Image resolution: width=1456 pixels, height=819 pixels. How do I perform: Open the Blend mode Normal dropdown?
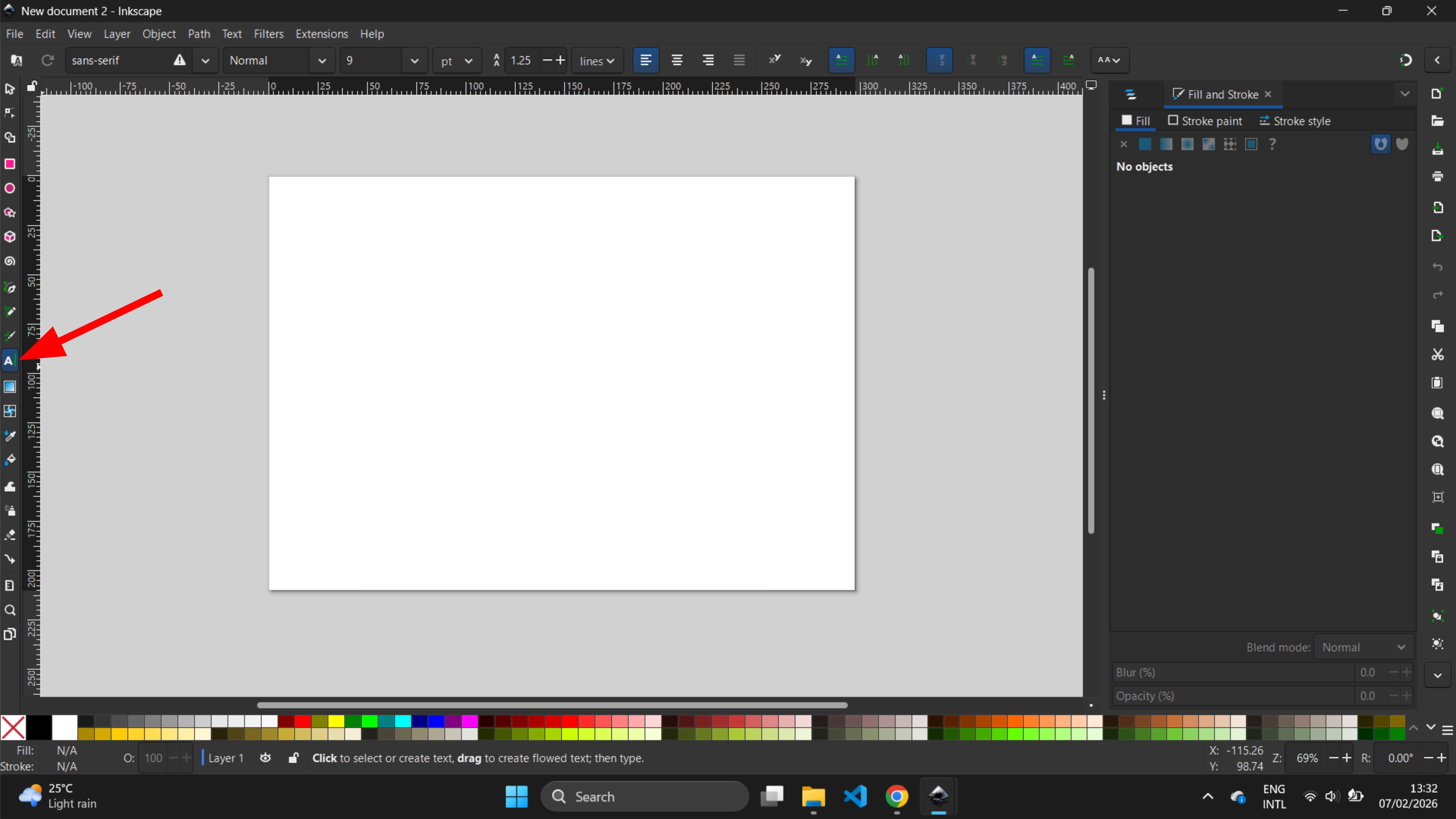[x=1363, y=647]
